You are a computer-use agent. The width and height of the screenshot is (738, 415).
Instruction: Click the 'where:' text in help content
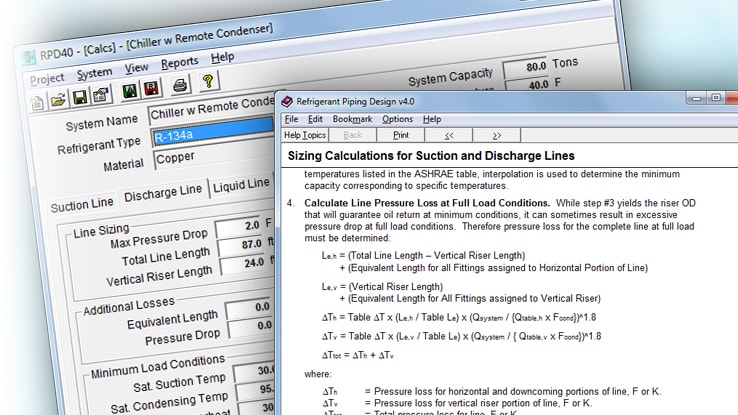coord(318,374)
